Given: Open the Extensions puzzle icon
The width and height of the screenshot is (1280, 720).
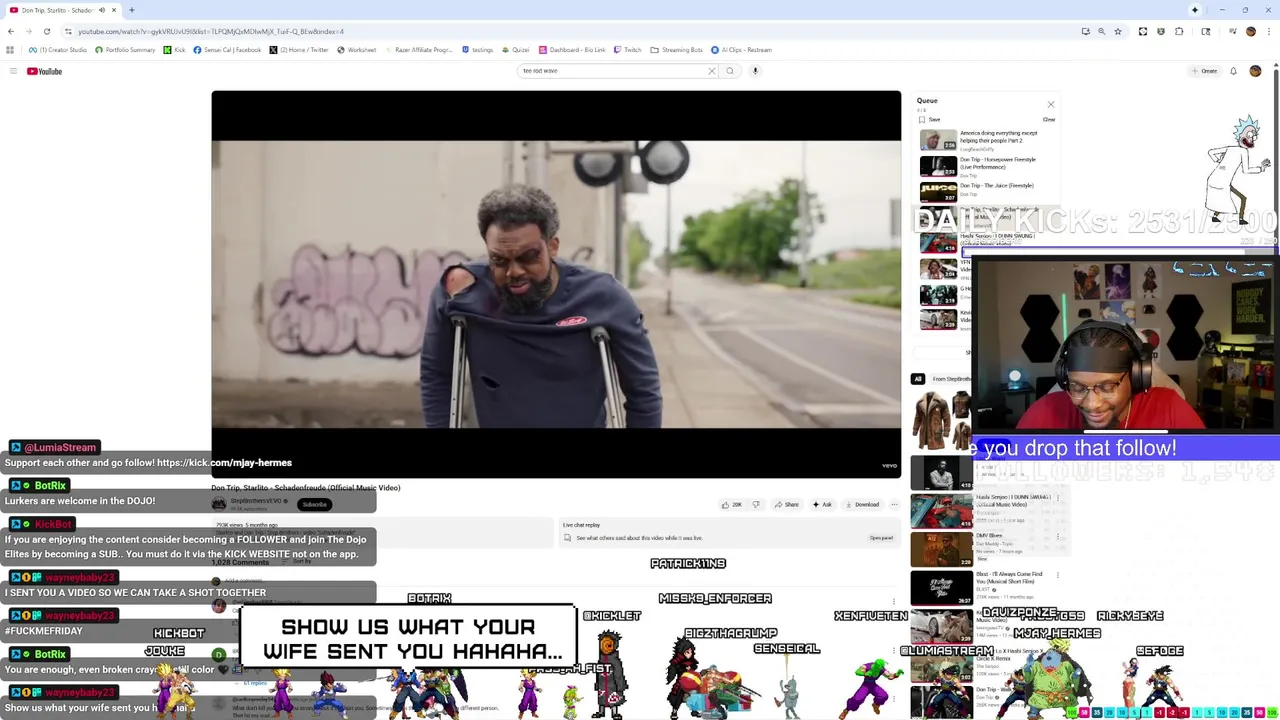Looking at the screenshot, I should pyautogui.click(x=1179, y=31).
